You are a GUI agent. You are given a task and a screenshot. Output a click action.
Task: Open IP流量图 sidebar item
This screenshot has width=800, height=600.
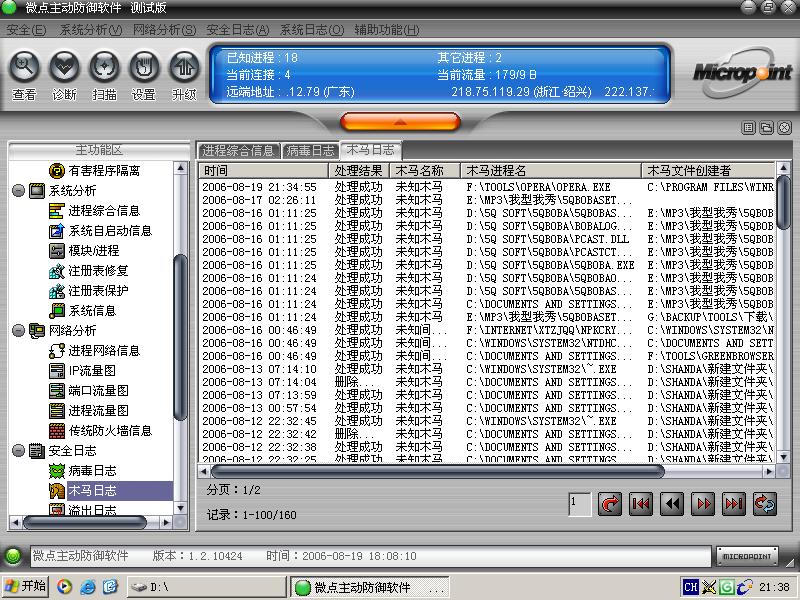click(83, 370)
